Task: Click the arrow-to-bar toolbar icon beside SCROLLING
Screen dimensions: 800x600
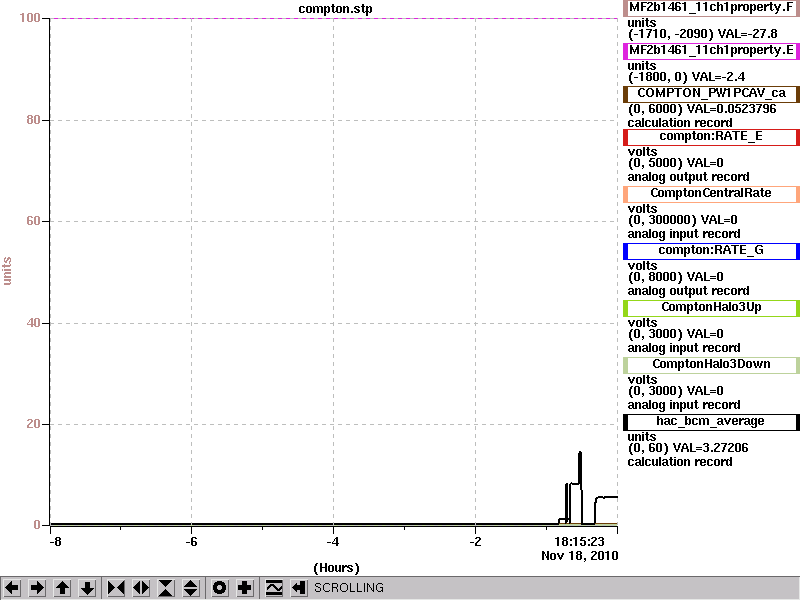Action: 298,588
